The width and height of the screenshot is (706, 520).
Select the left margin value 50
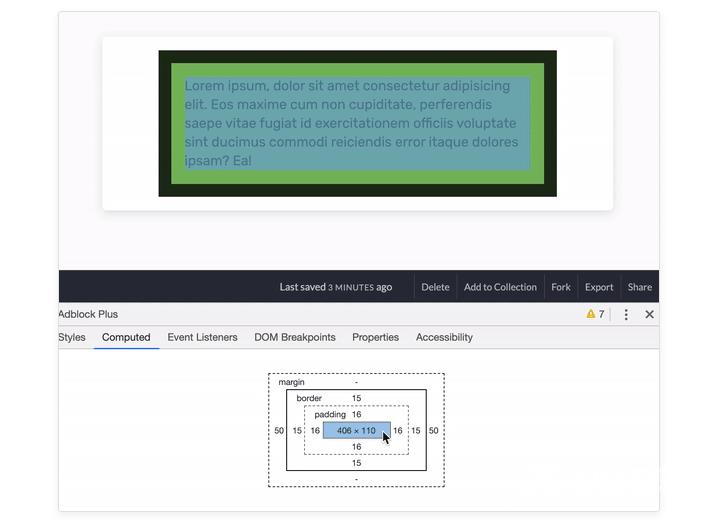point(279,431)
